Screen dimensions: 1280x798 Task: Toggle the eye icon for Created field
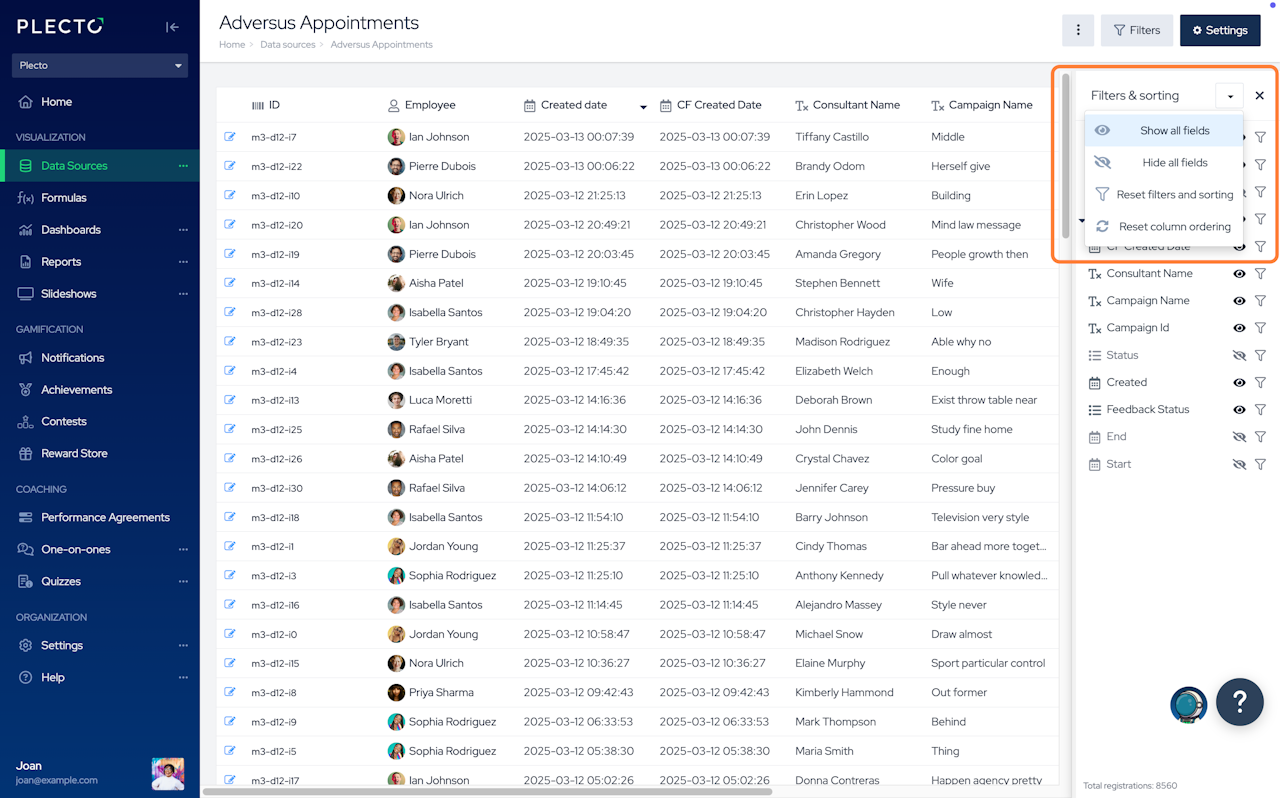pos(1239,382)
